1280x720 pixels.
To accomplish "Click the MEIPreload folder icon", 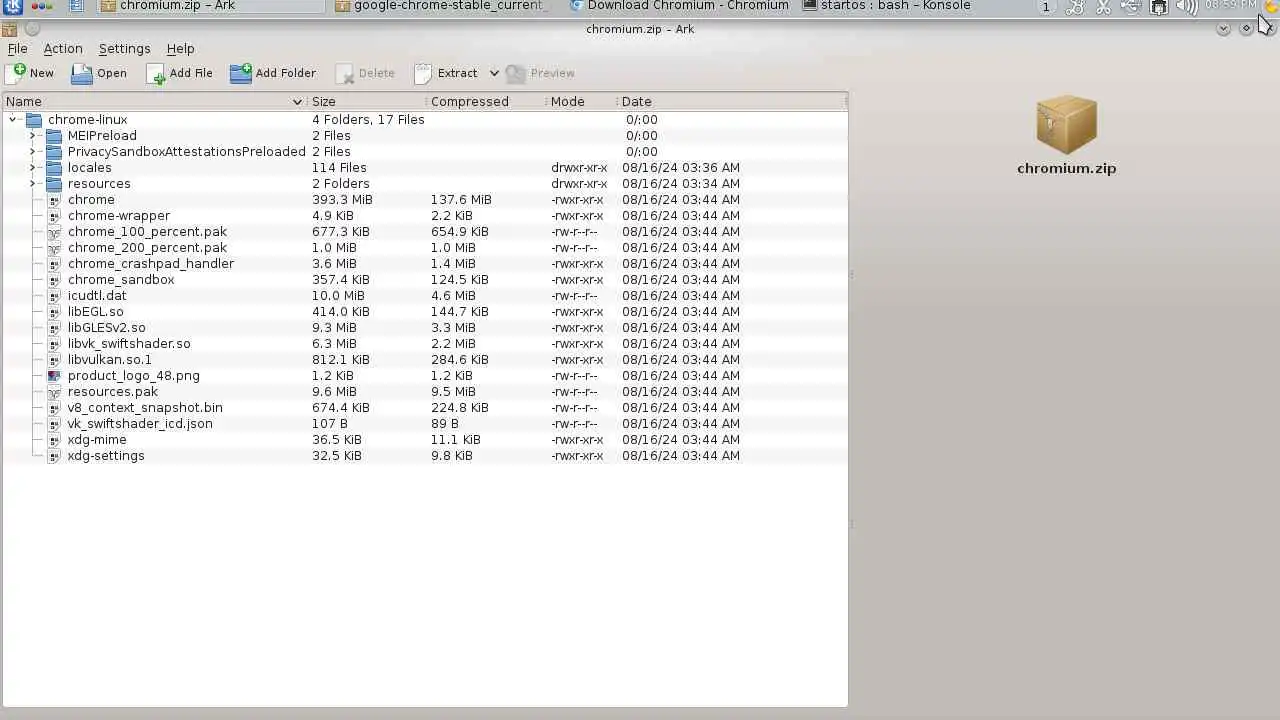I will (x=54, y=136).
